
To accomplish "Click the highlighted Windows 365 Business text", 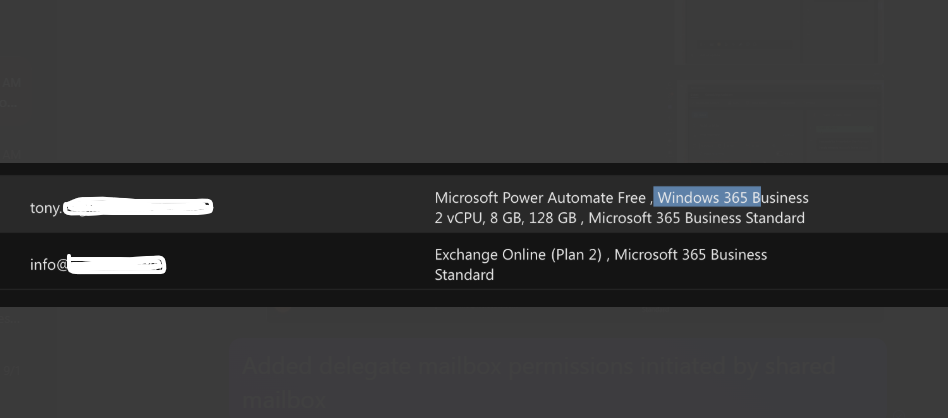I will pyautogui.click(x=733, y=198).
